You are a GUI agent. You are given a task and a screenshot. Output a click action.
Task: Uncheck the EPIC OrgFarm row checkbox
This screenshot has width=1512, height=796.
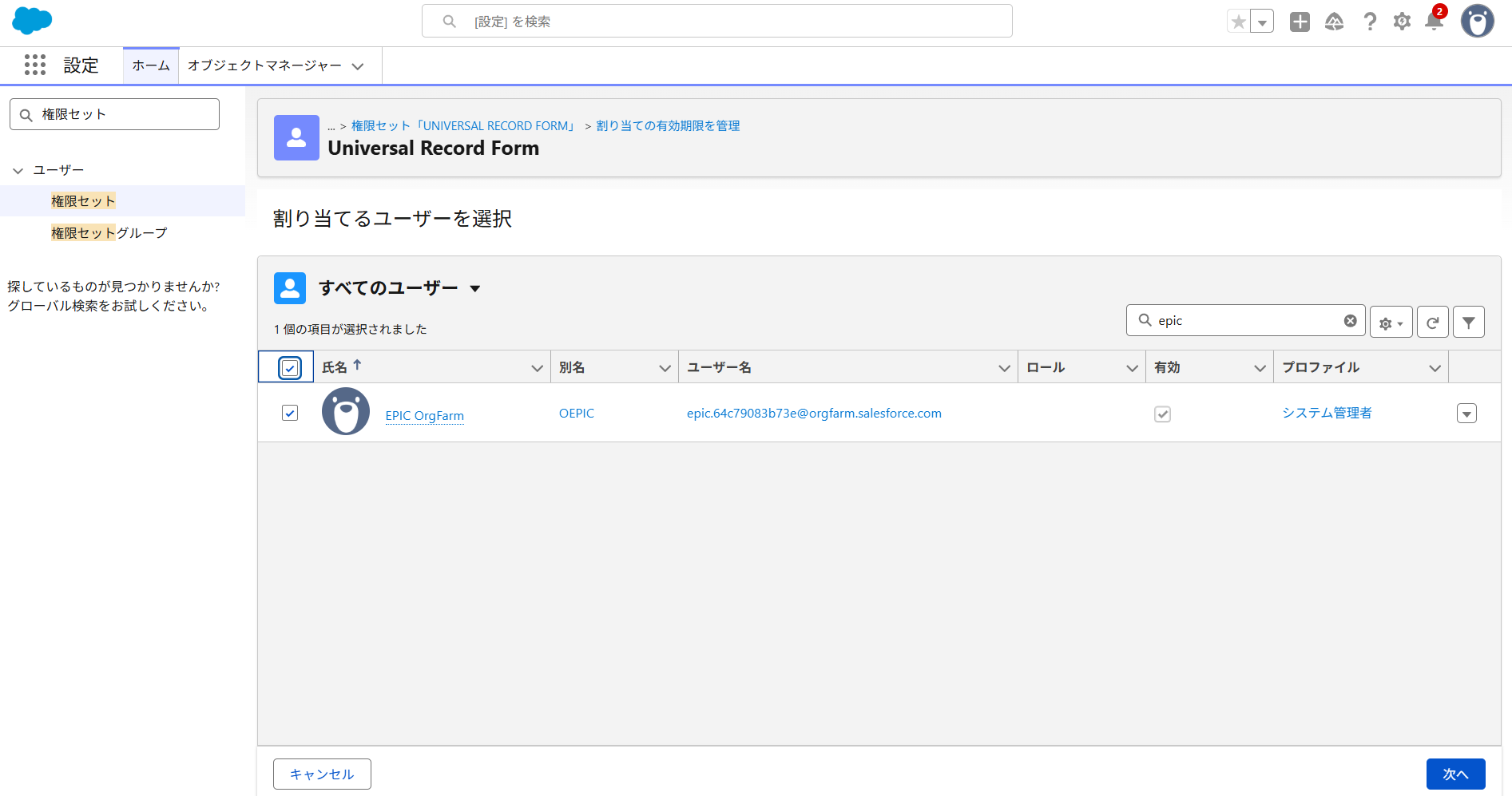click(x=290, y=413)
